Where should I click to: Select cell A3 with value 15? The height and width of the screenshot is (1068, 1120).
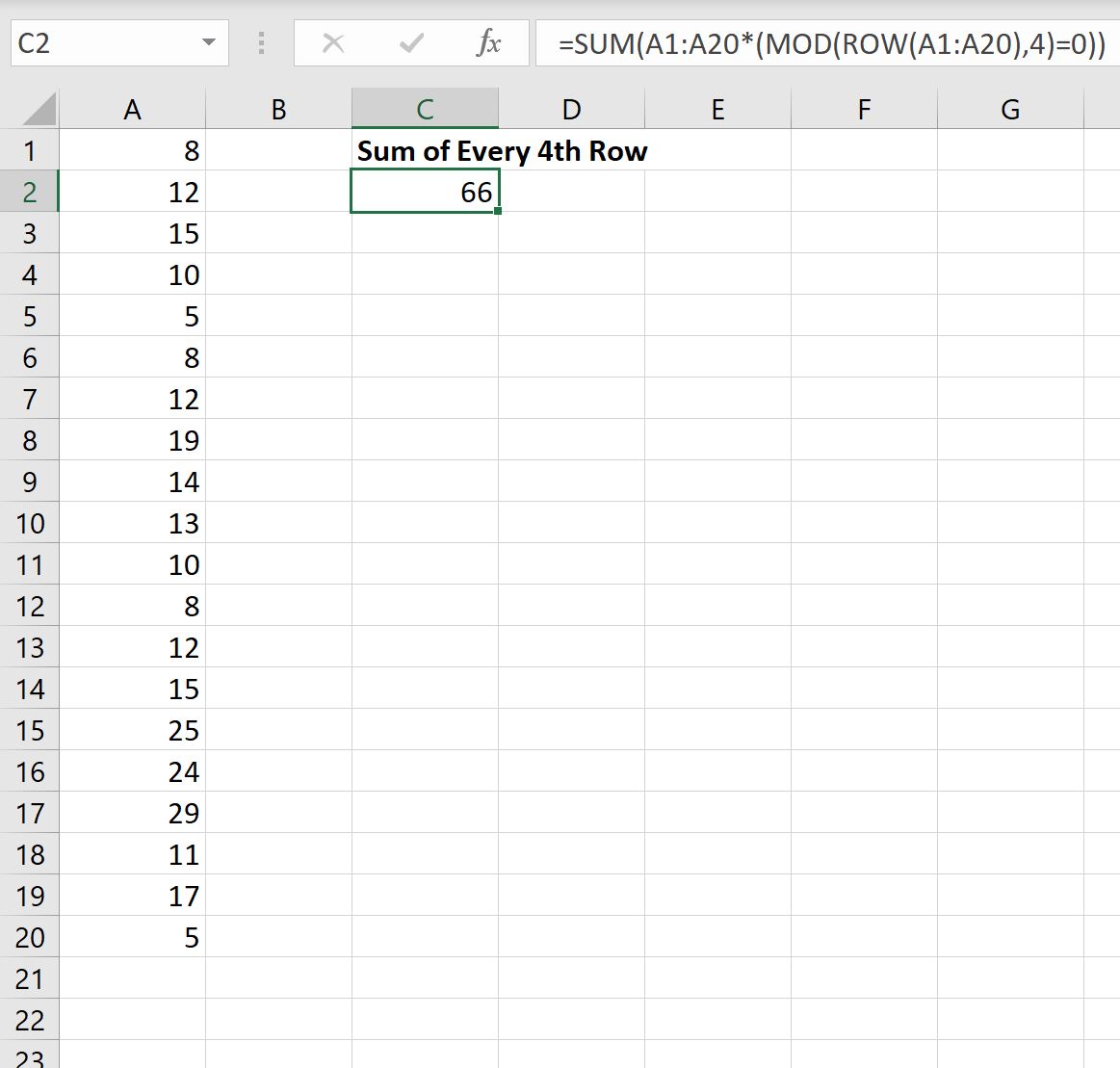pyautogui.click(x=132, y=233)
